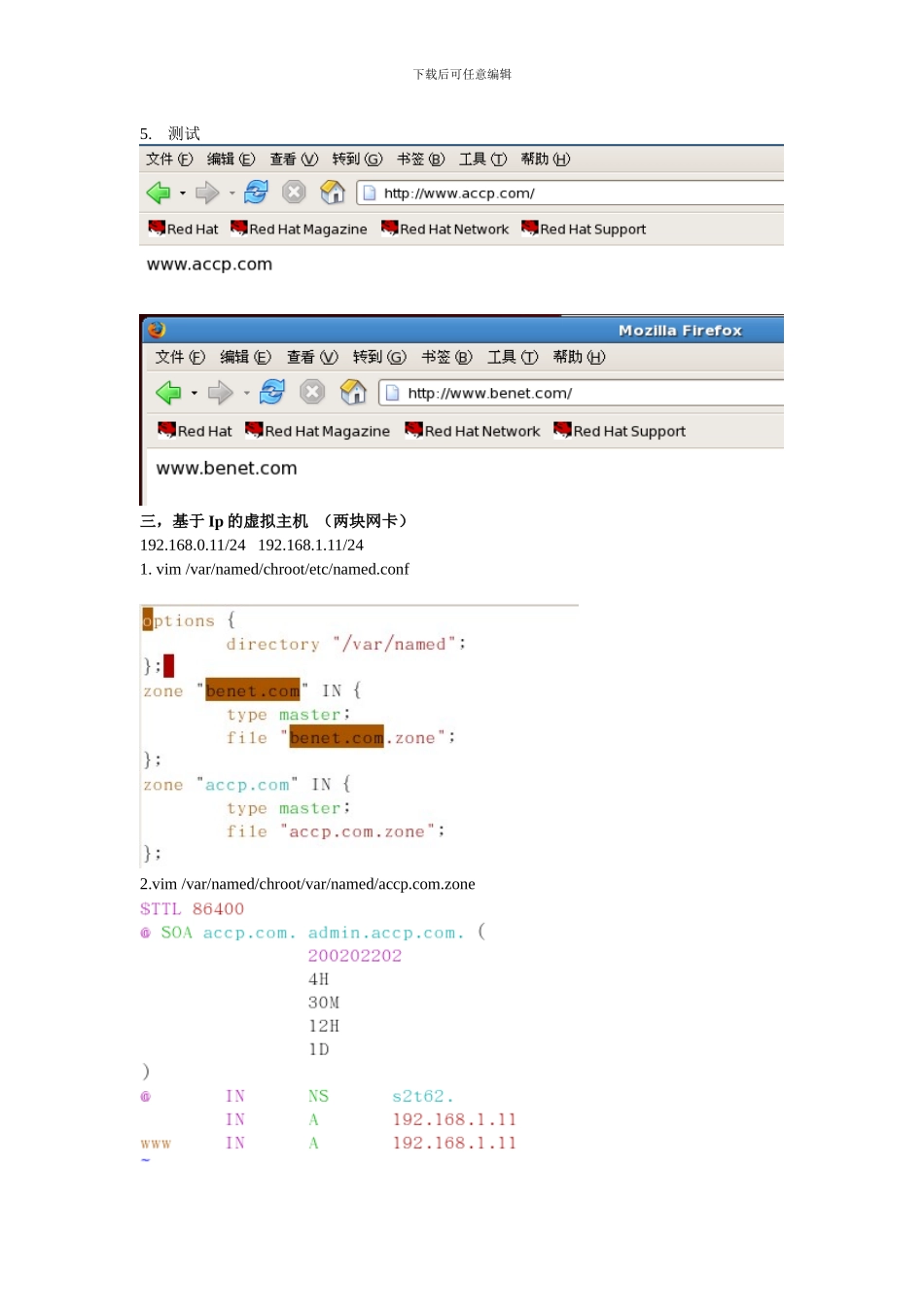Click page icon in accp.com address bar
924x1307 pixels.
pyautogui.click(x=370, y=194)
